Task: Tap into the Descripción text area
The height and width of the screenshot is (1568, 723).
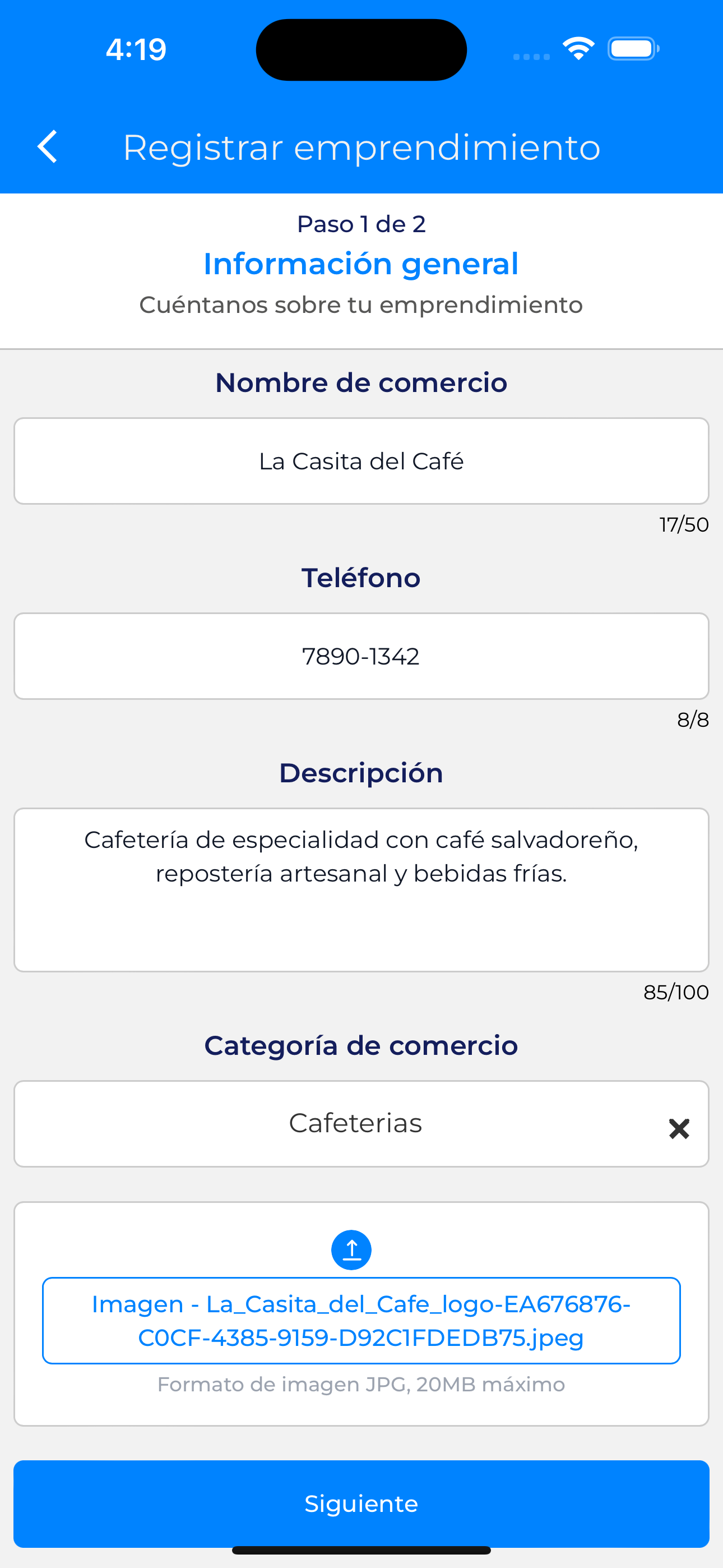Action: (x=361, y=889)
